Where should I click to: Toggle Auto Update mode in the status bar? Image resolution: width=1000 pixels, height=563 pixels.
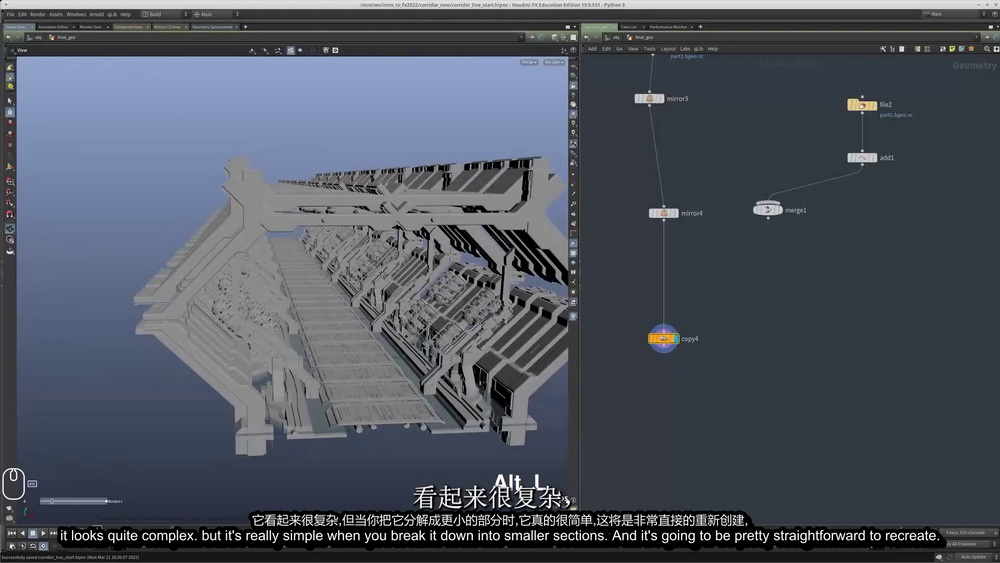[974, 557]
